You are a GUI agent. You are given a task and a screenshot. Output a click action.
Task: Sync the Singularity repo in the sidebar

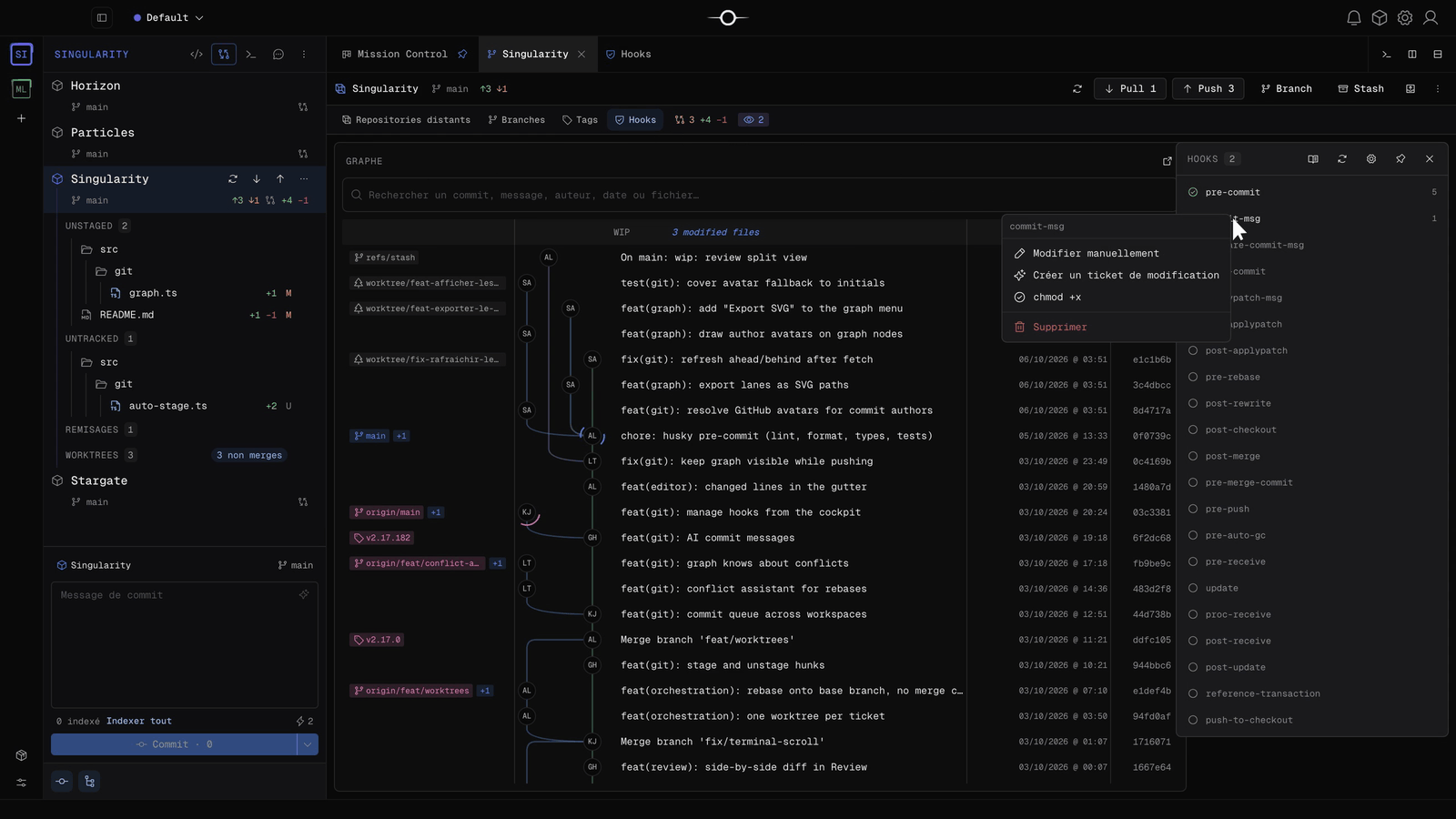[233, 179]
